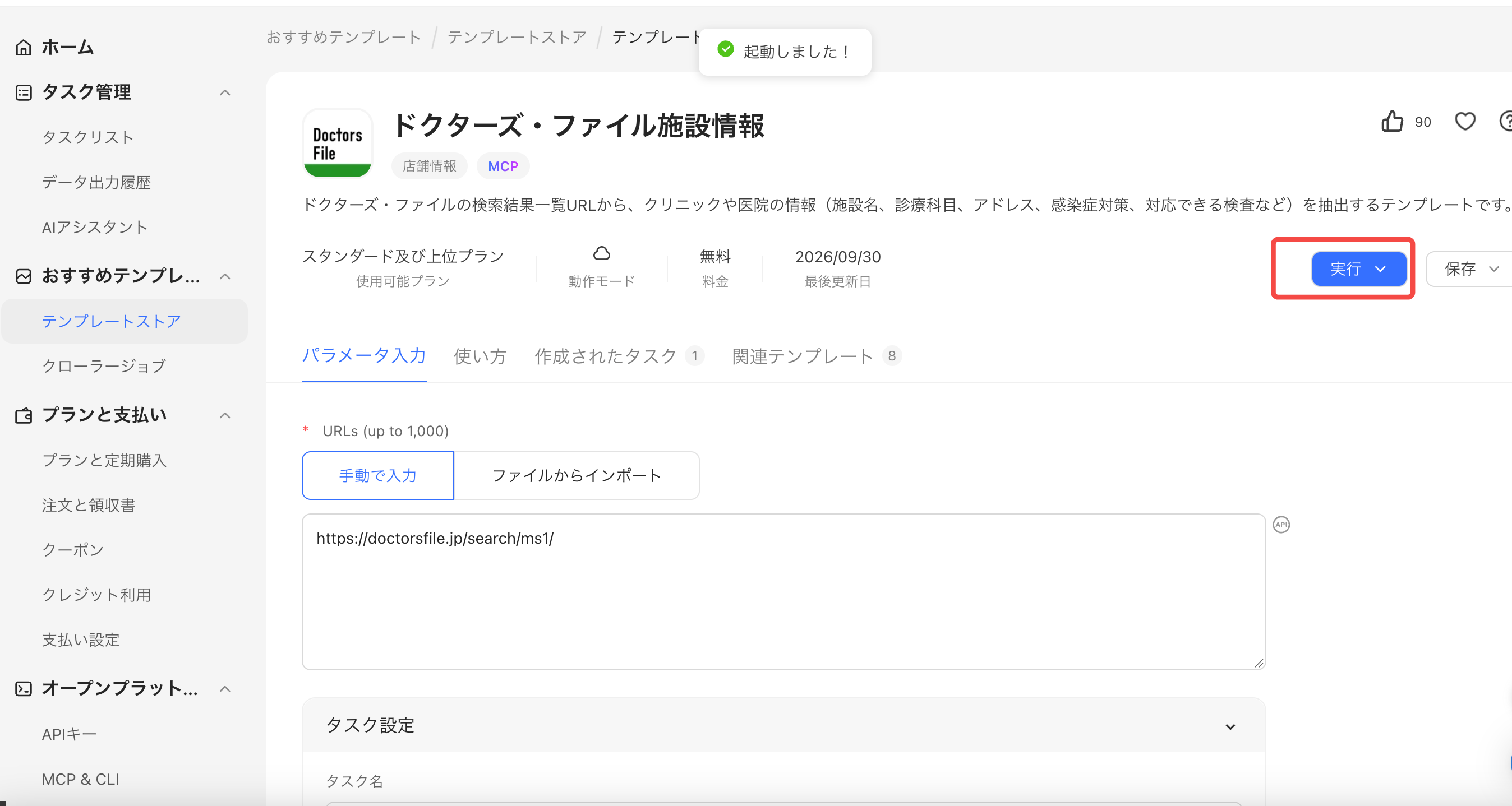Image resolution: width=1512 pixels, height=806 pixels.
Task: Click the 店舗情報 tag
Action: (430, 166)
